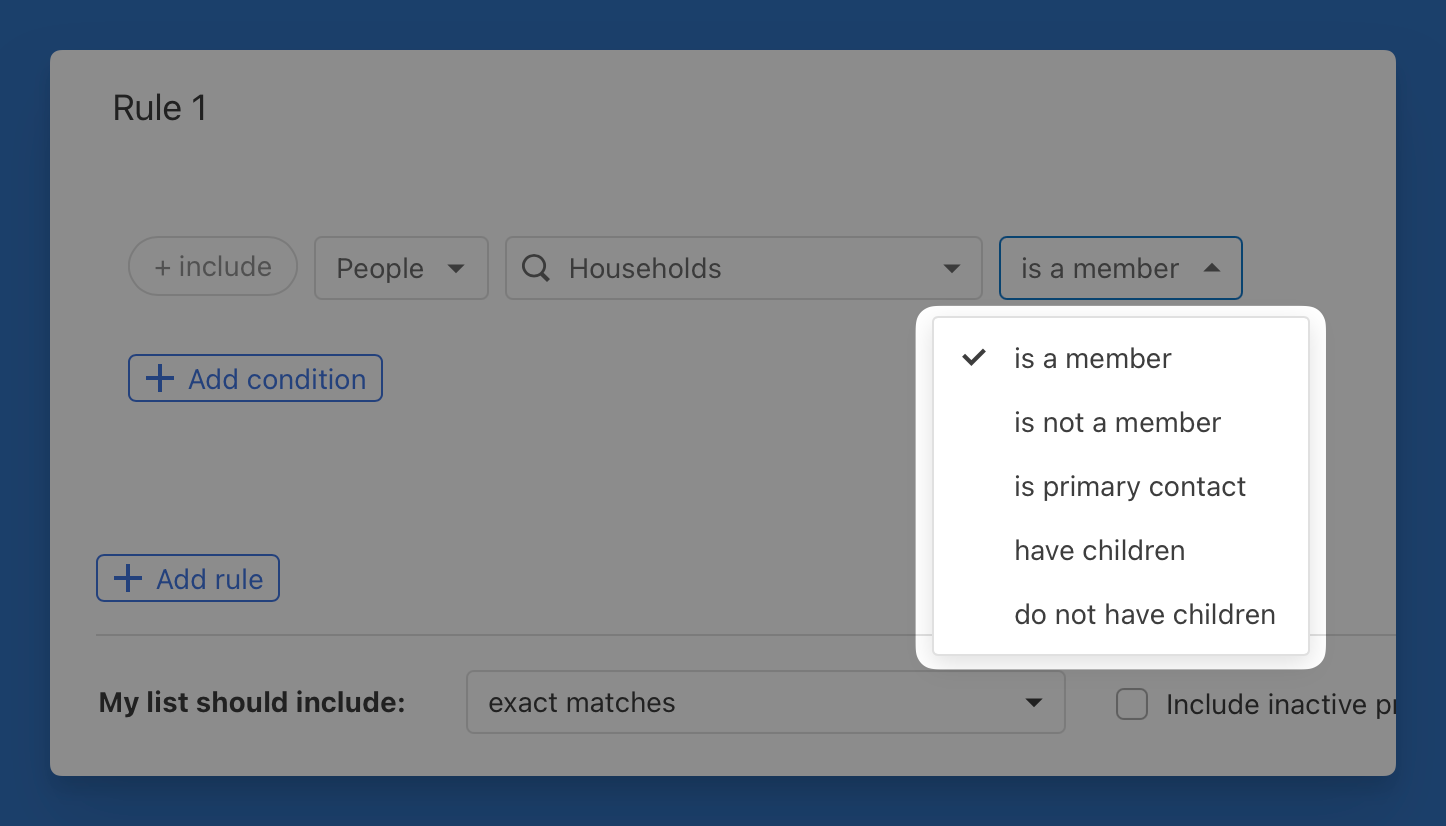Select 'is not a member' option
Screen dimensions: 1446x826
click(1117, 422)
